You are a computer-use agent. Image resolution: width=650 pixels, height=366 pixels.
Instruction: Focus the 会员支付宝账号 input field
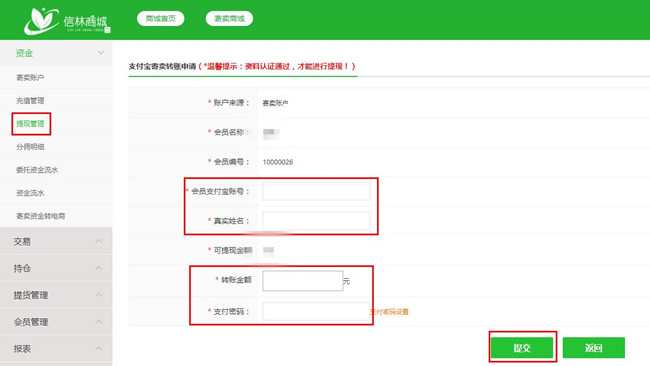(x=316, y=191)
